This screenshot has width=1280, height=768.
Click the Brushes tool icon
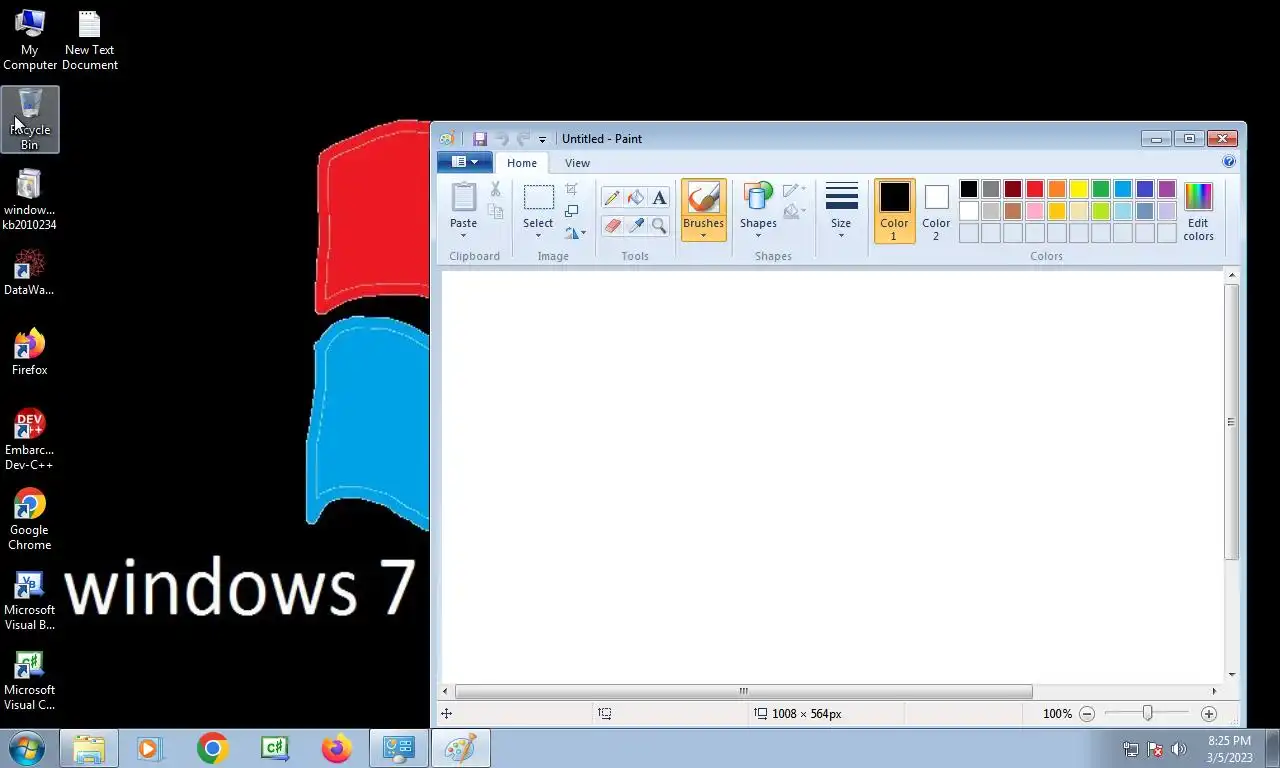point(703,197)
